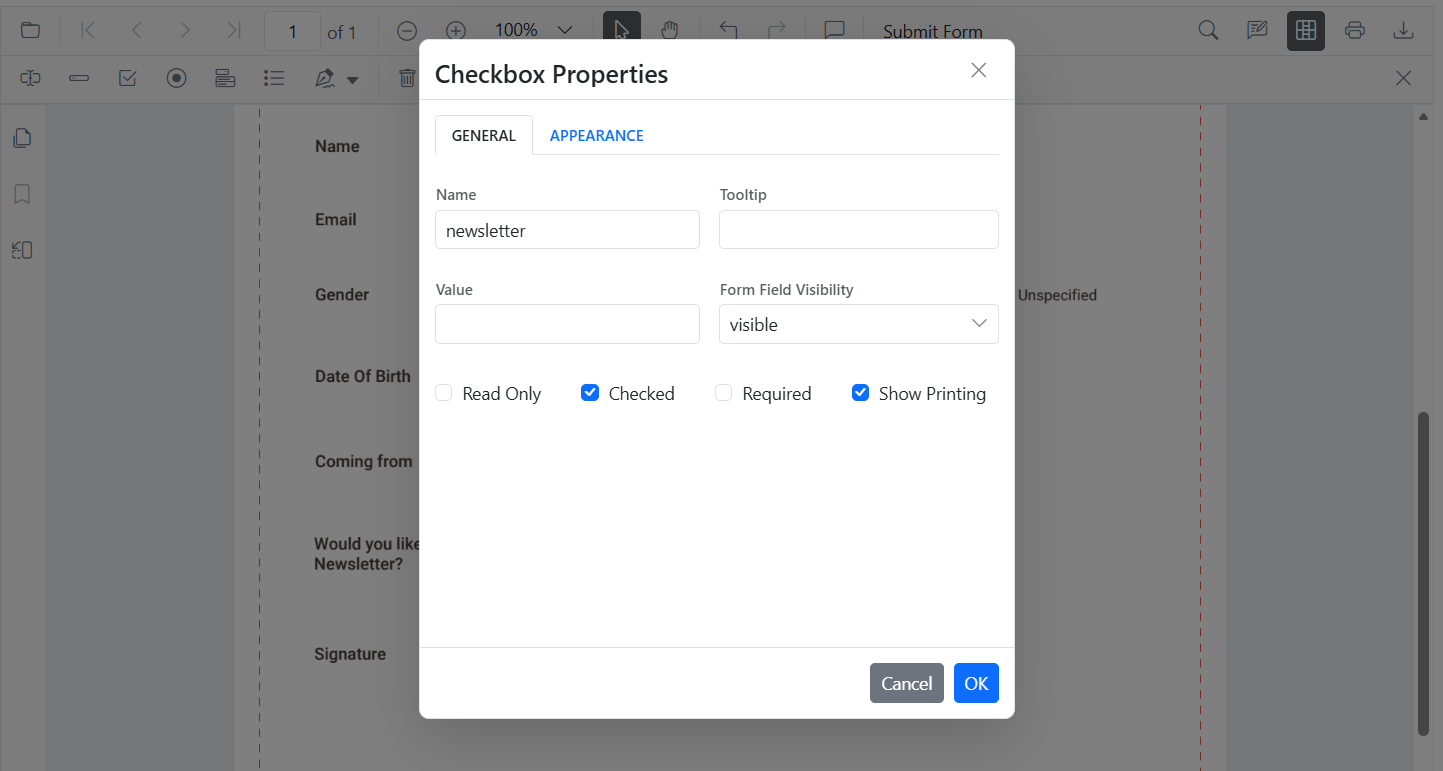1443x771 pixels.
Task: Confirm properties with OK button
Action: (x=975, y=683)
